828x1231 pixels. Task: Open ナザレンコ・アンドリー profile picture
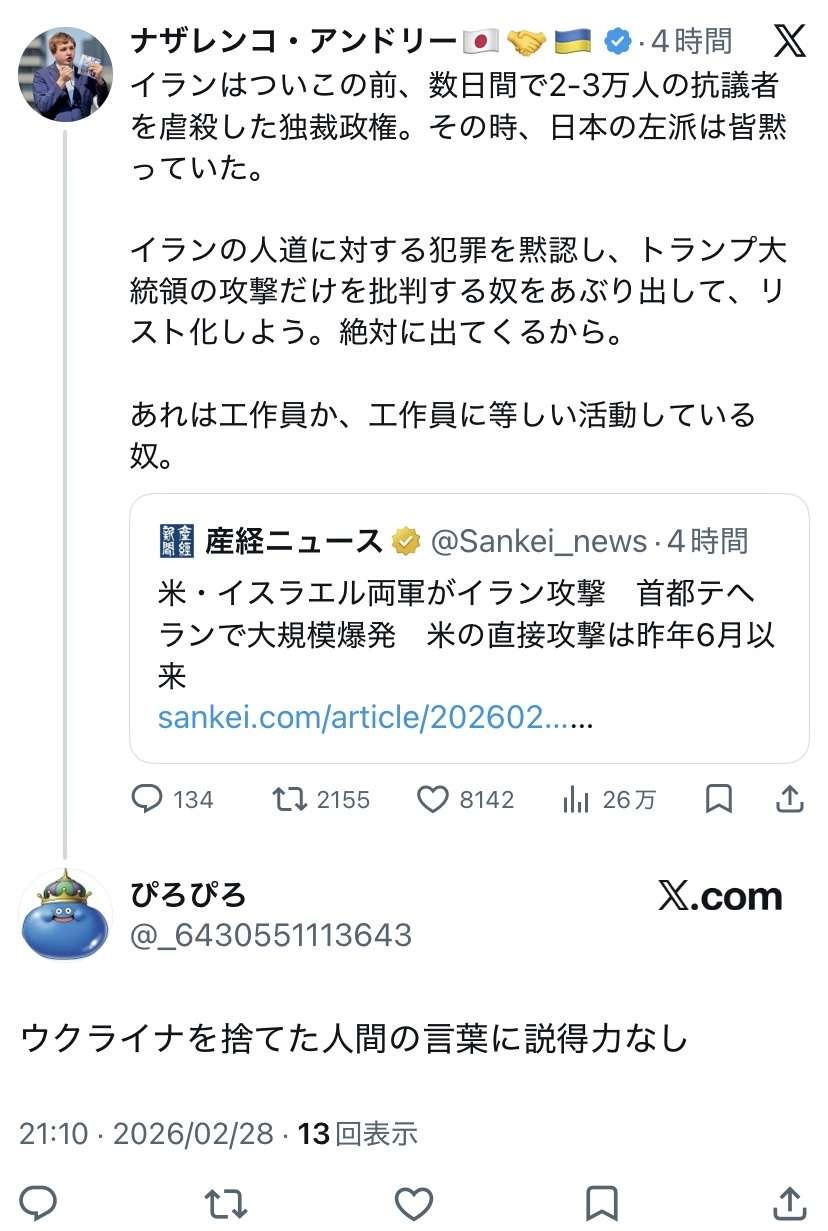coord(66,74)
